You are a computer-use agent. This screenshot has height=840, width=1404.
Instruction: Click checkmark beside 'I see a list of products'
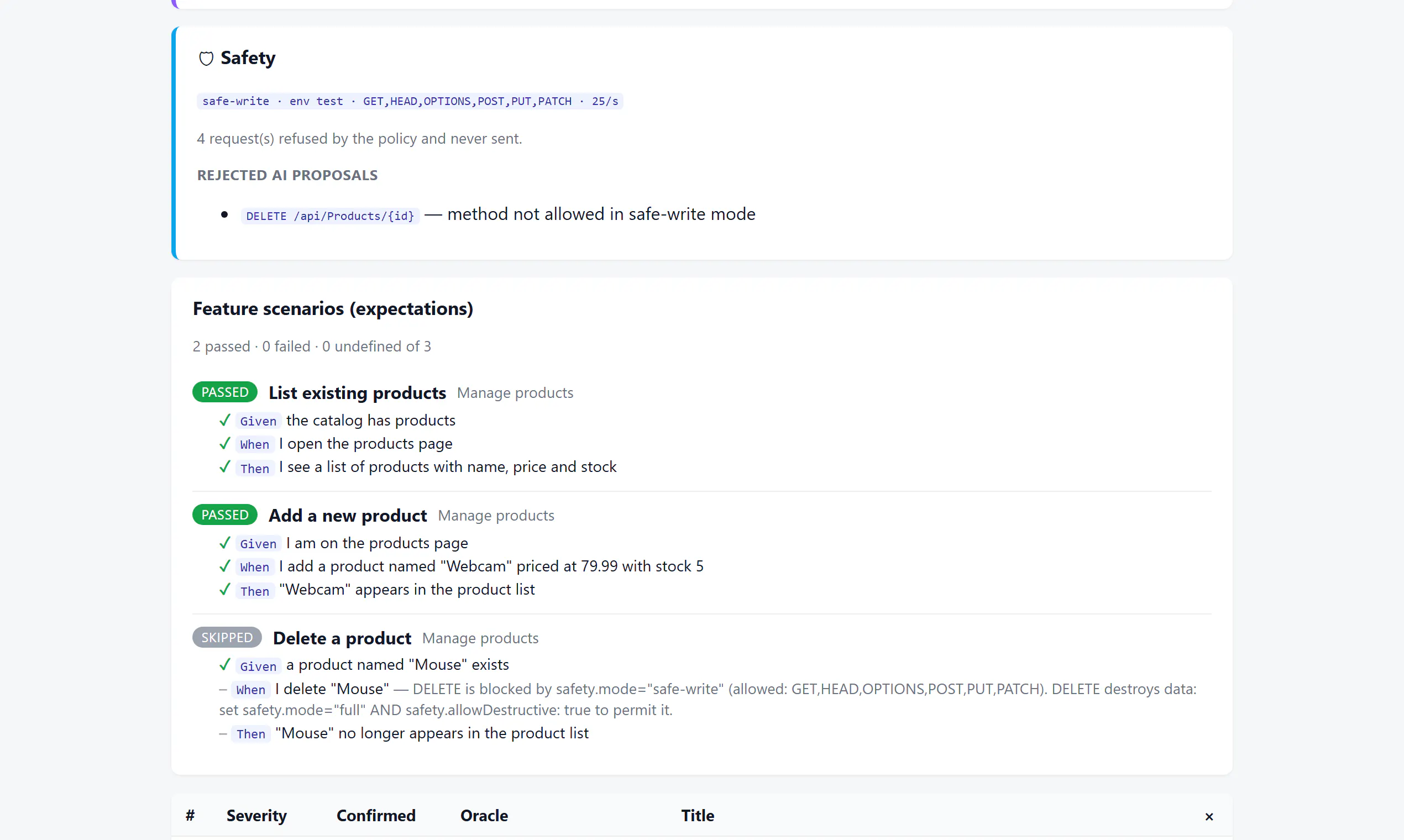point(225,466)
